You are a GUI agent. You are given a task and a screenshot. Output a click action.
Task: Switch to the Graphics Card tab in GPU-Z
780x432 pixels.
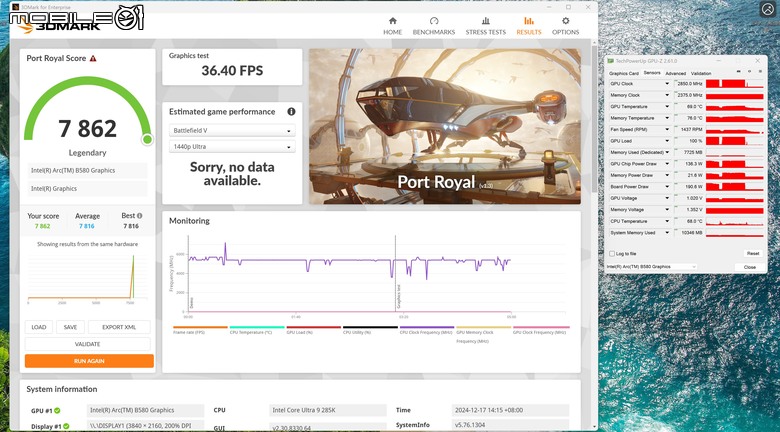pyautogui.click(x=624, y=73)
